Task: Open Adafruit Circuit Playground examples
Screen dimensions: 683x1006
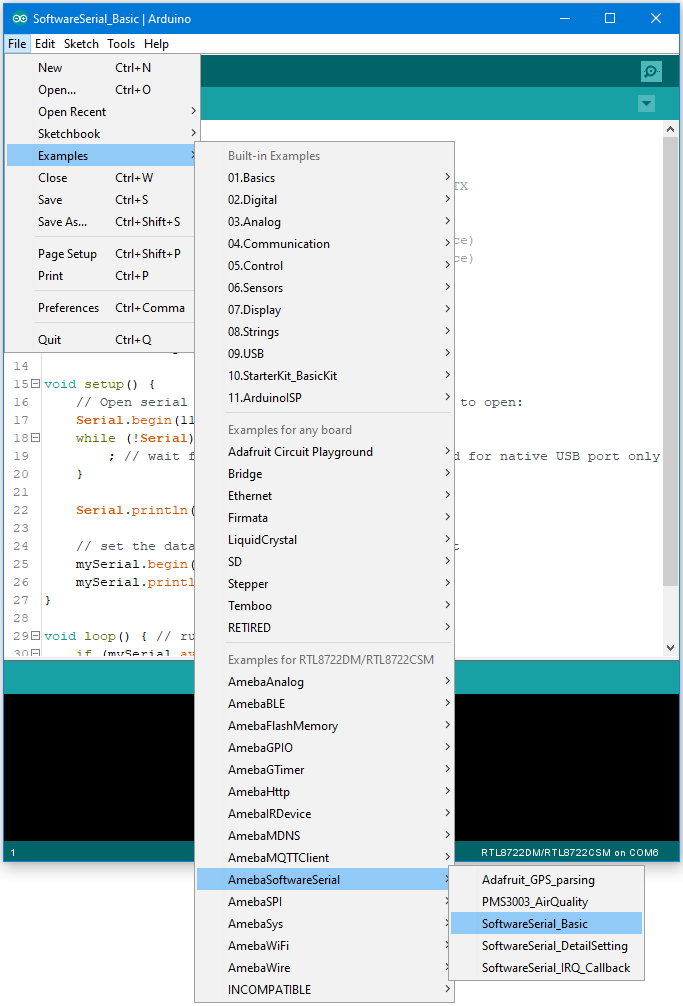Action: 325,452
